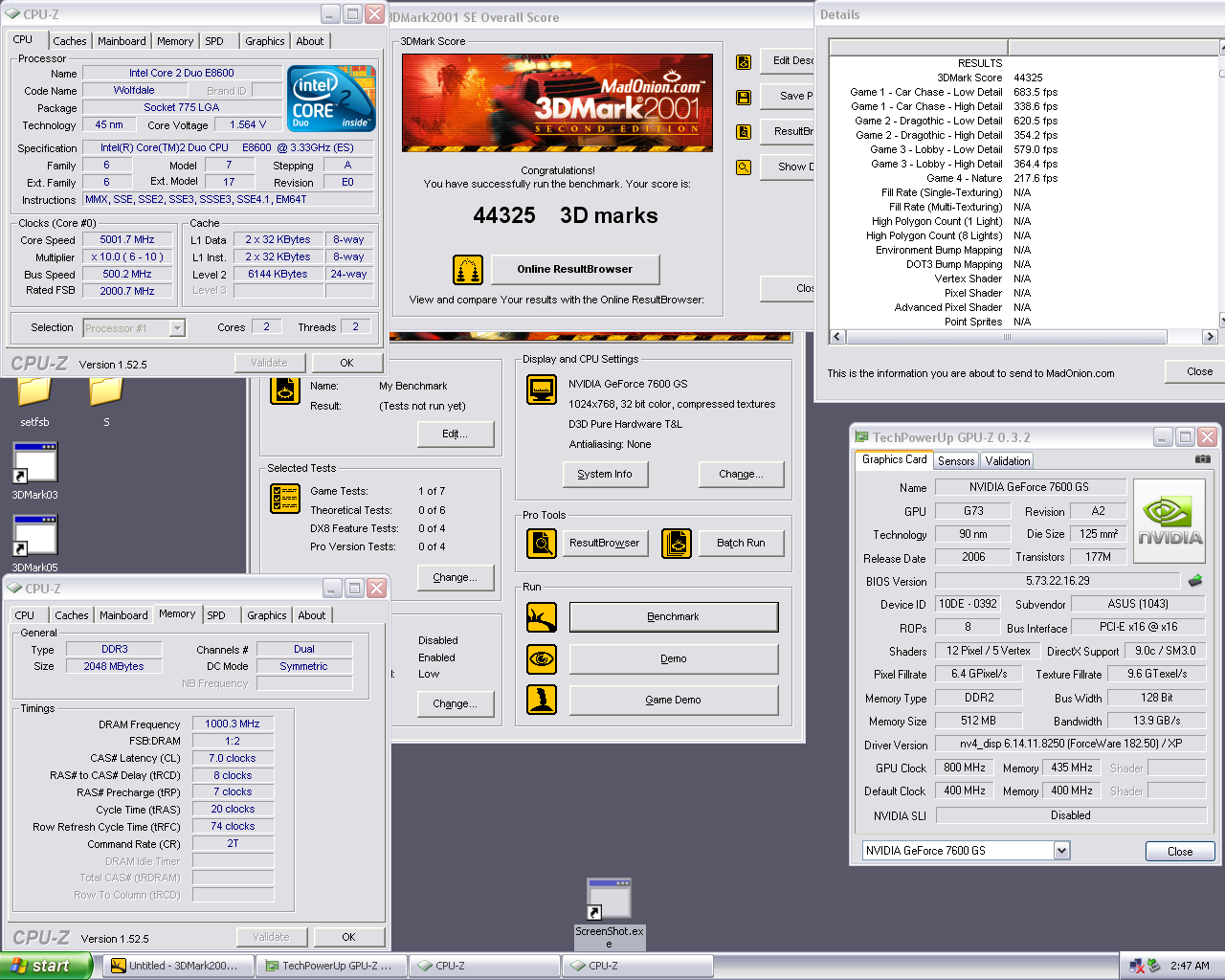The image size is (1225, 980).
Task: Click the Online ResultBrowser pyramid icon
Action: click(468, 270)
